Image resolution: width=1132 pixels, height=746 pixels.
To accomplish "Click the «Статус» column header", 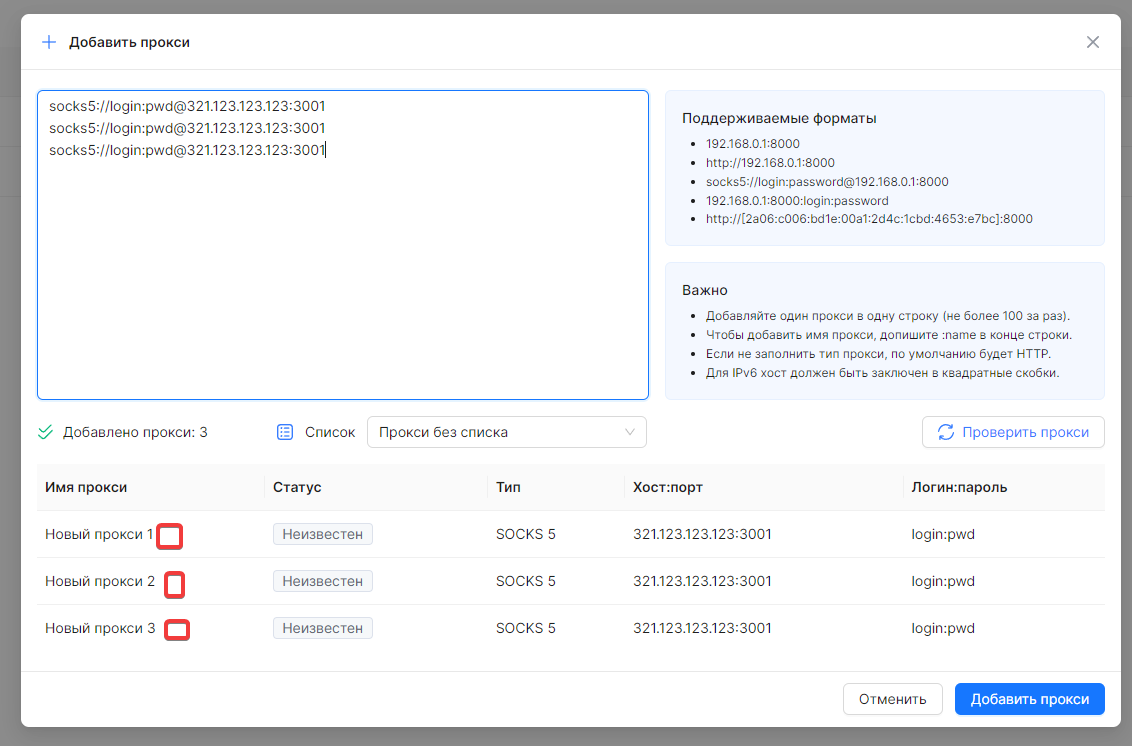I will 297,487.
